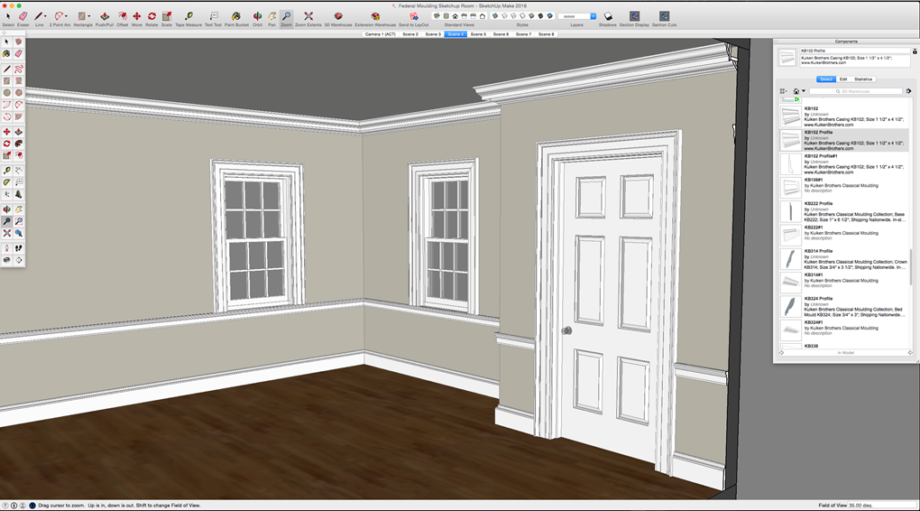This screenshot has width=920, height=511.
Task: Expand the Rectangle tool dropdown arrow
Action: (x=91, y=17)
